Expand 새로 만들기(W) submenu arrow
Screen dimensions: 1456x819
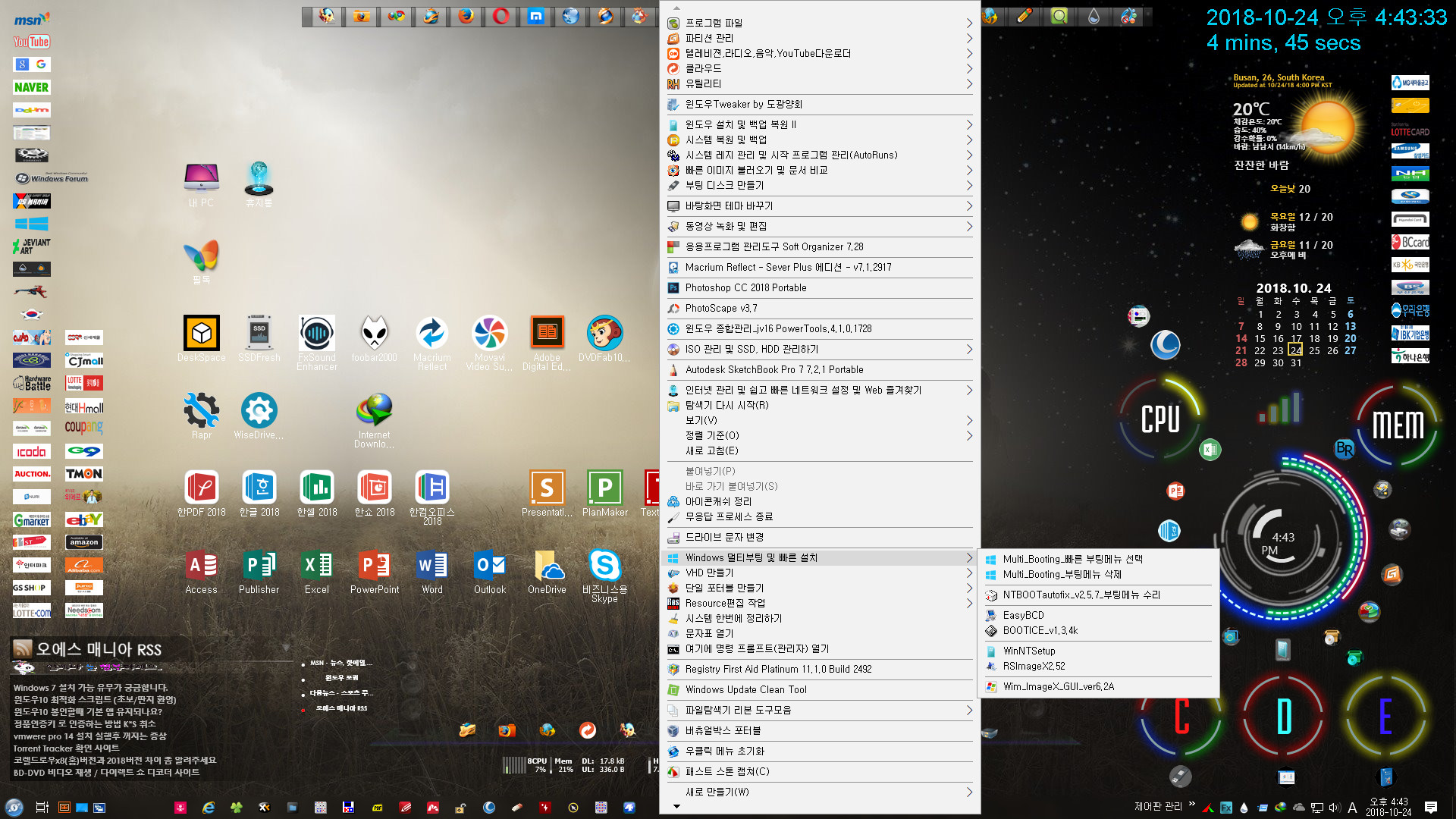pyautogui.click(x=969, y=792)
